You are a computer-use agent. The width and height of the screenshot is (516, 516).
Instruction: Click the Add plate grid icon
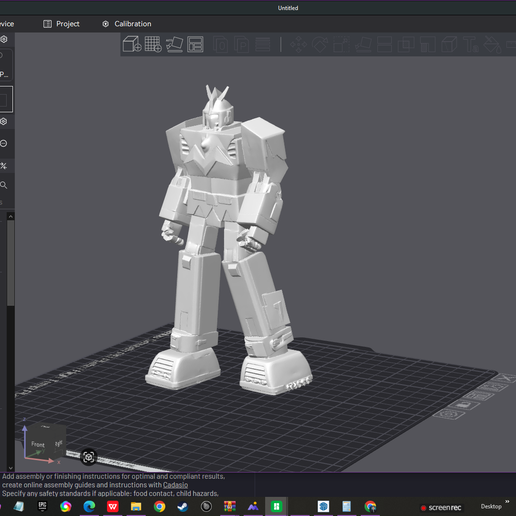pos(153,44)
